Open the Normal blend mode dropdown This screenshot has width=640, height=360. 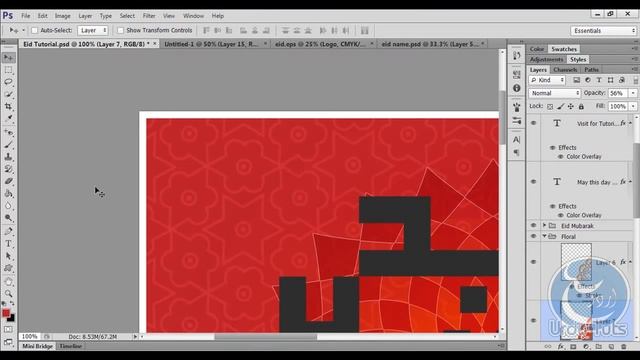pyautogui.click(x=554, y=93)
